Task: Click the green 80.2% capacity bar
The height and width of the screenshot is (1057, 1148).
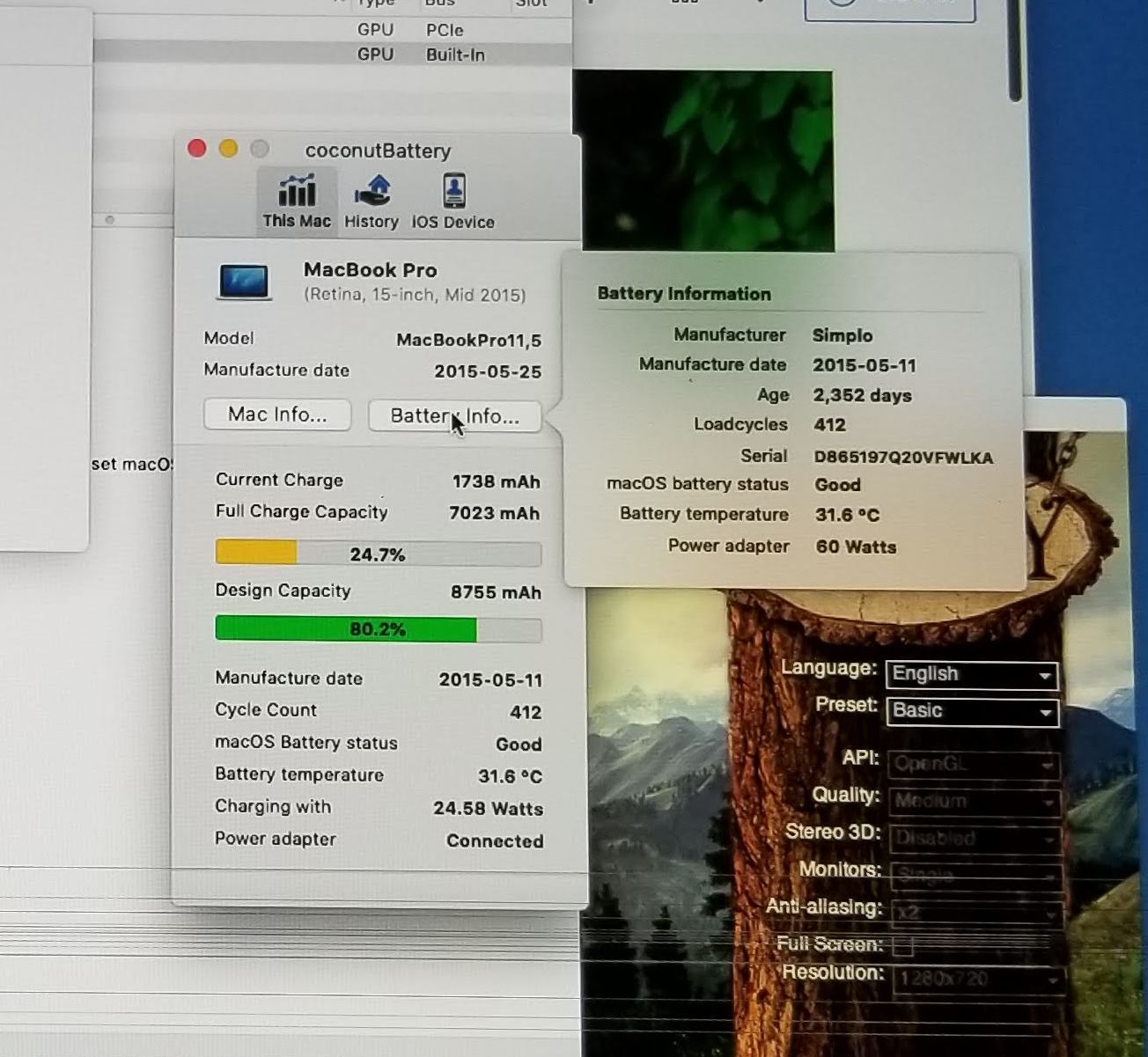Action: click(378, 629)
